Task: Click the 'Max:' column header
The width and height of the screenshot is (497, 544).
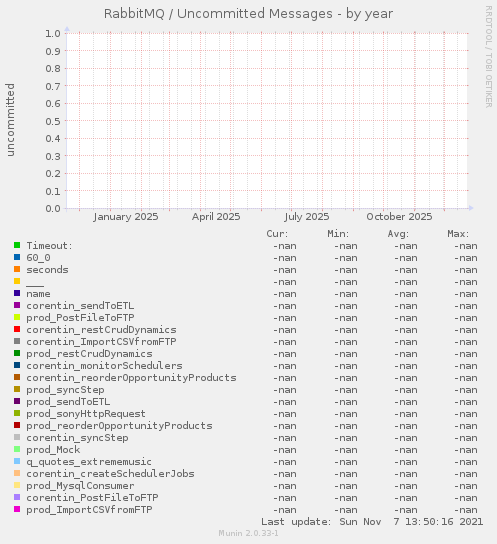Action: [x=458, y=234]
